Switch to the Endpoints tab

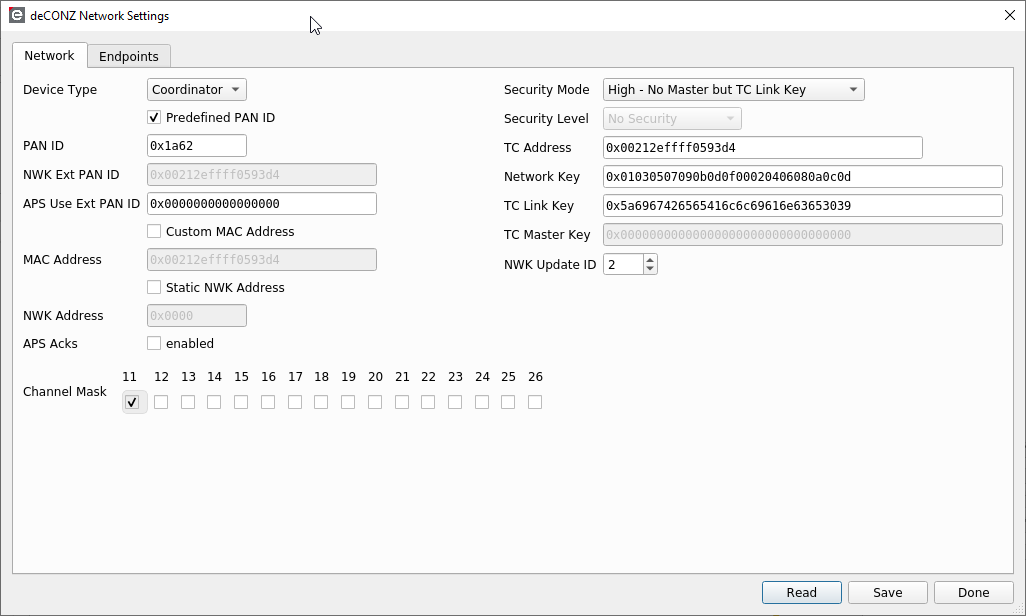(x=129, y=56)
